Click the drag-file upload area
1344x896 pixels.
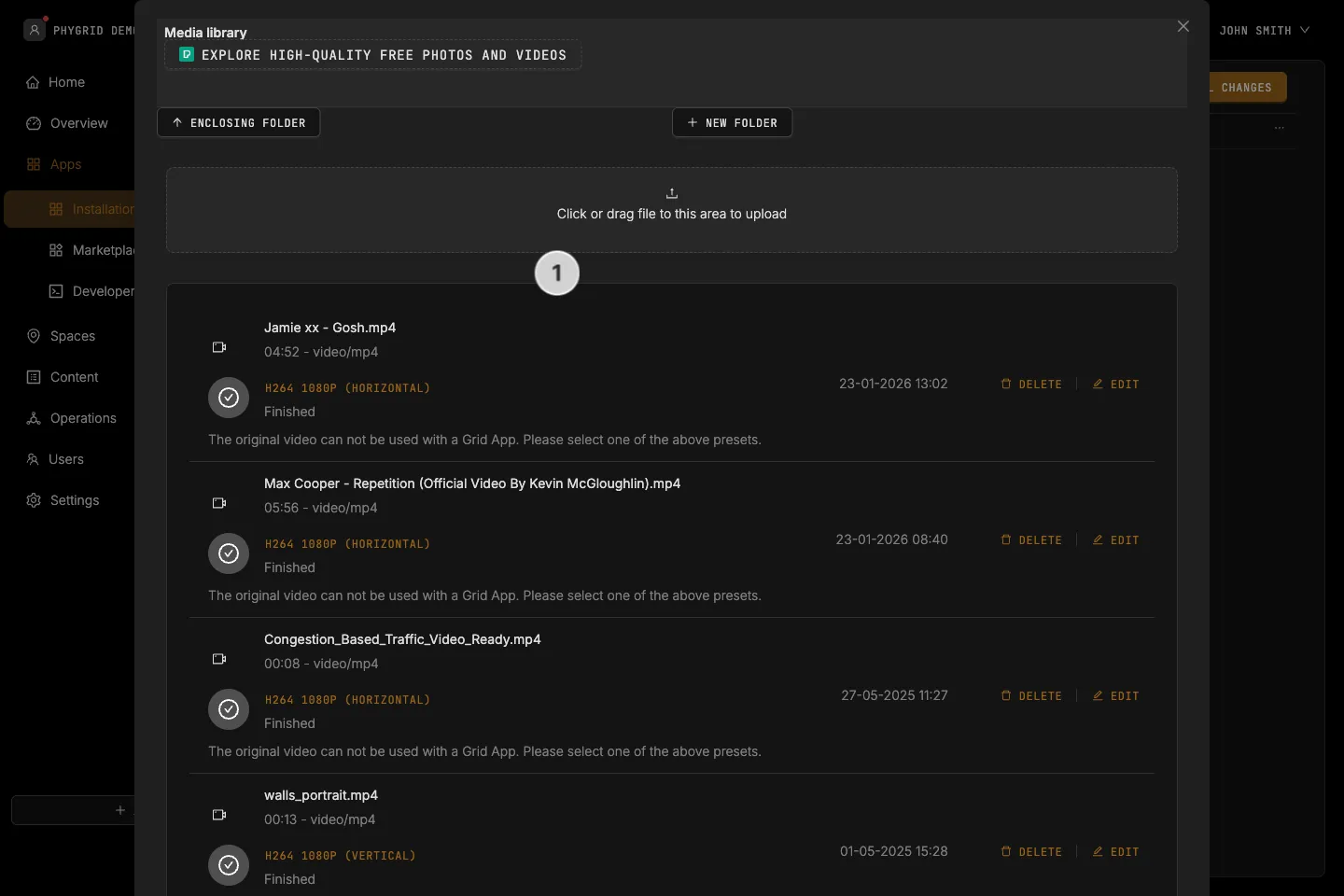pyautogui.click(x=672, y=210)
